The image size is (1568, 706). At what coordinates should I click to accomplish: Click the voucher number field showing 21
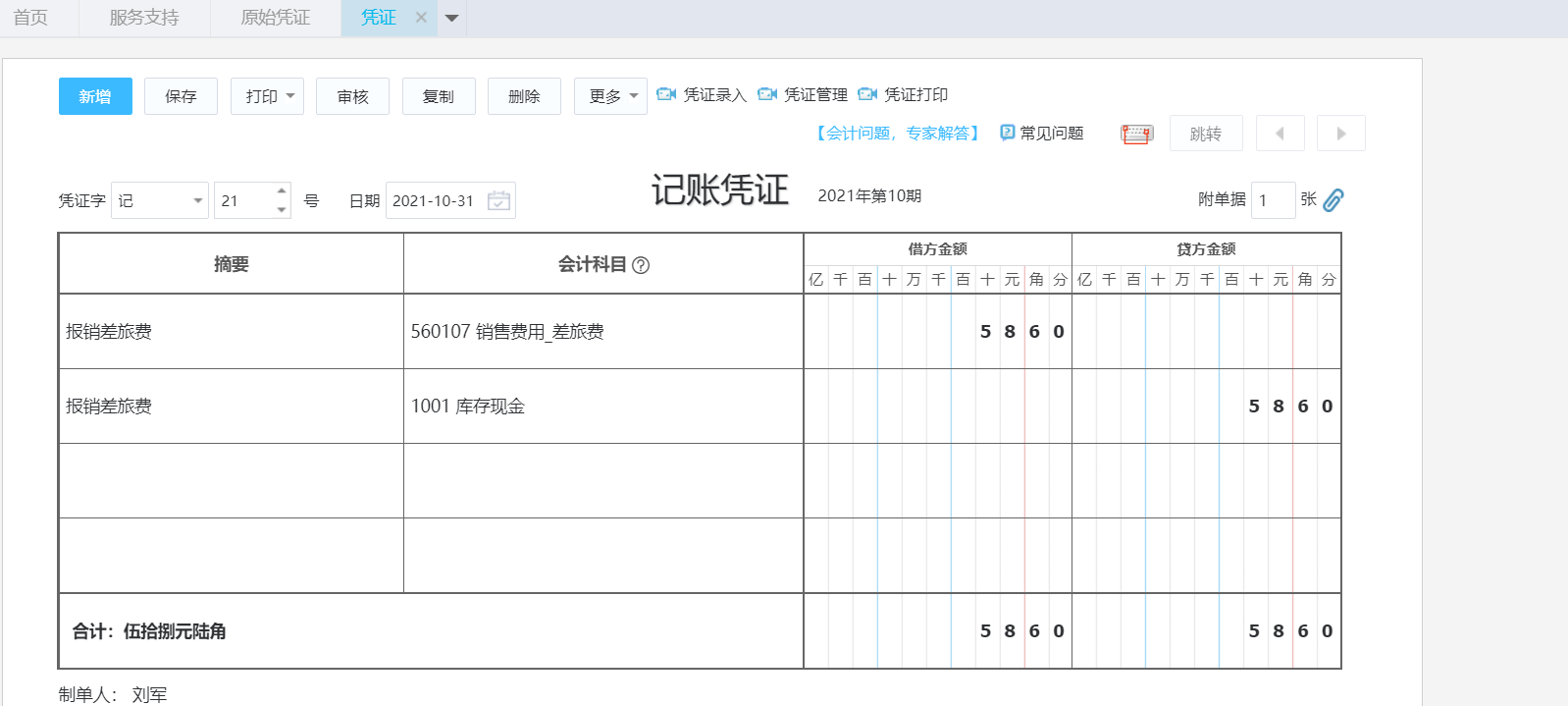tap(244, 200)
